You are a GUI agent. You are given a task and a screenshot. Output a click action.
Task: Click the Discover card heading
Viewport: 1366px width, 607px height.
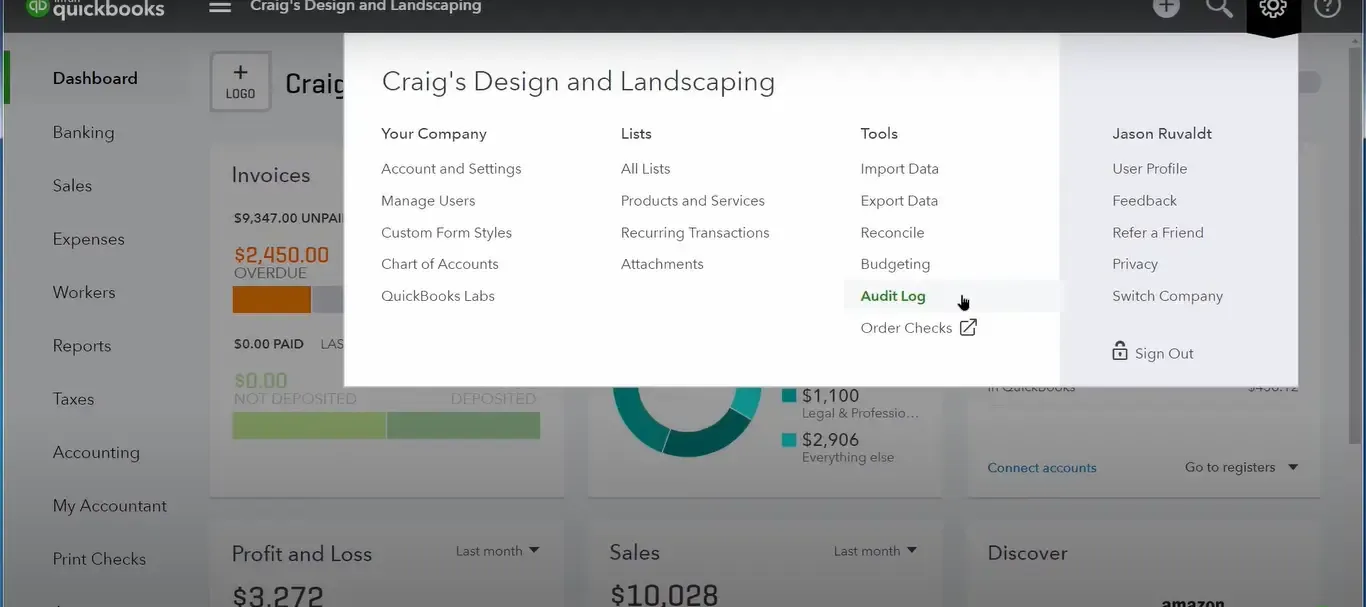pyautogui.click(x=1027, y=553)
